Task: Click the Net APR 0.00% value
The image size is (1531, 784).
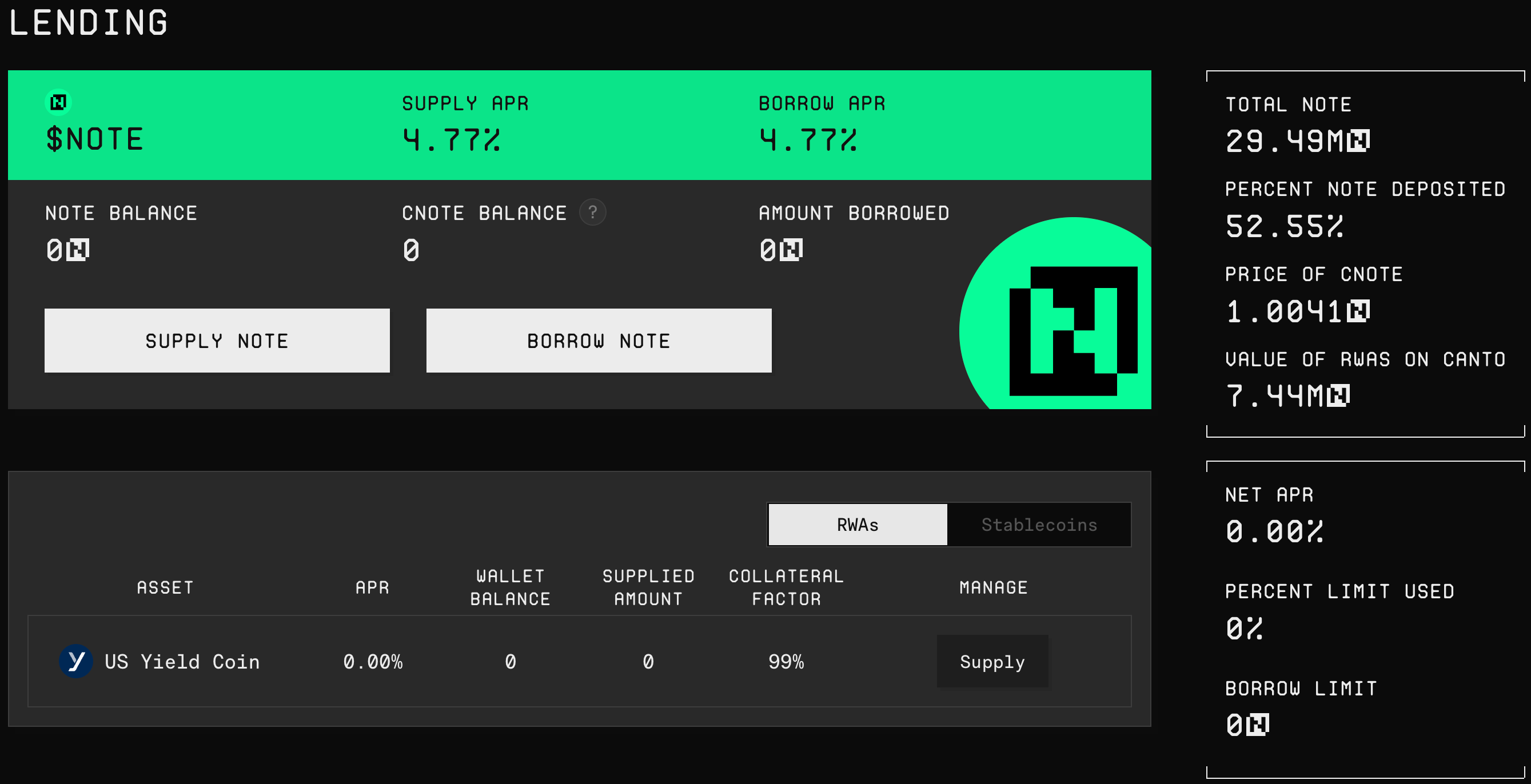Action: click(x=1274, y=531)
